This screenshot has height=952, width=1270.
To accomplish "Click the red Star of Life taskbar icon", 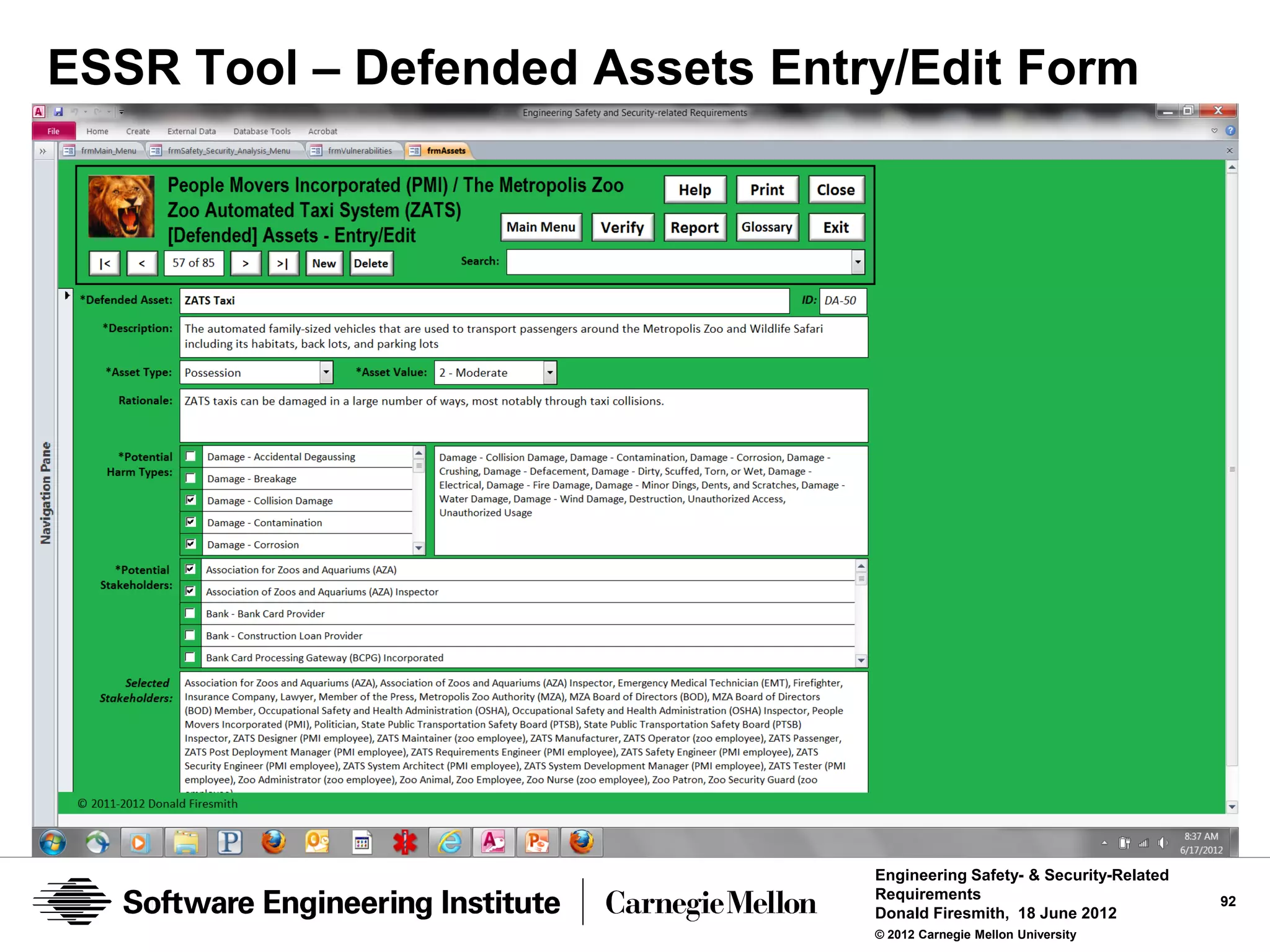I will click(406, 842).
